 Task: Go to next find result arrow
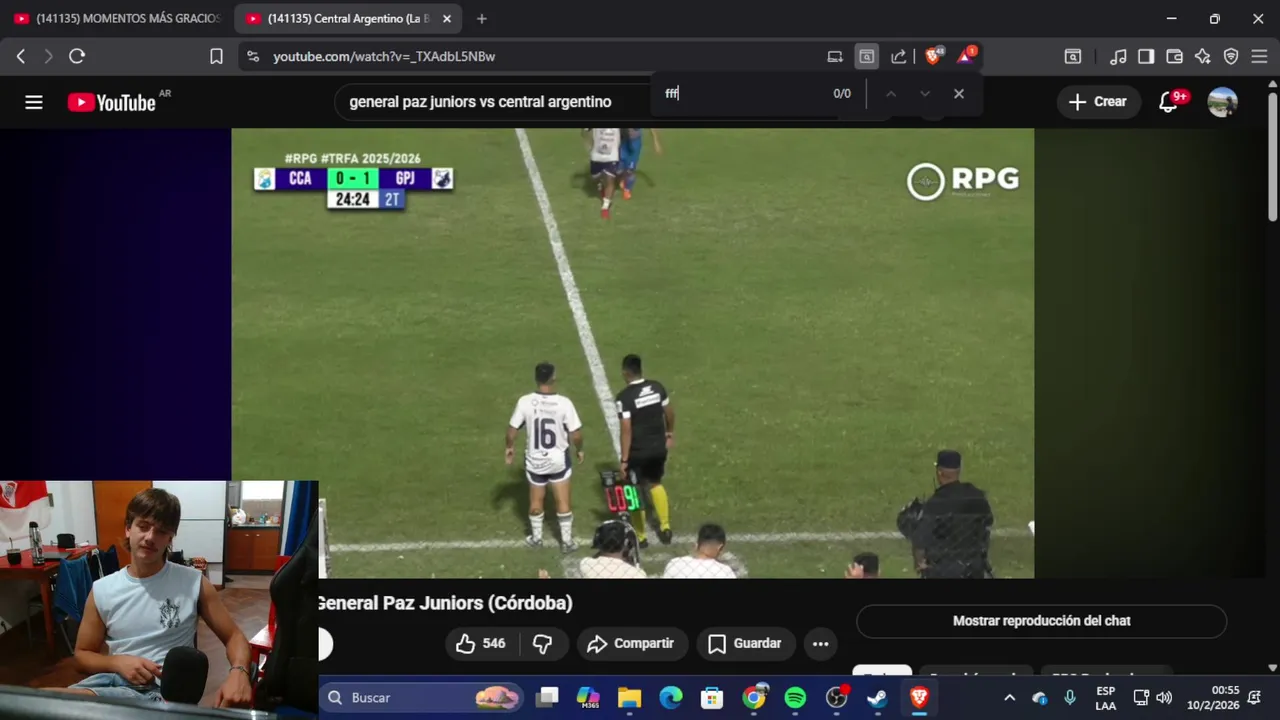point(925,93)
